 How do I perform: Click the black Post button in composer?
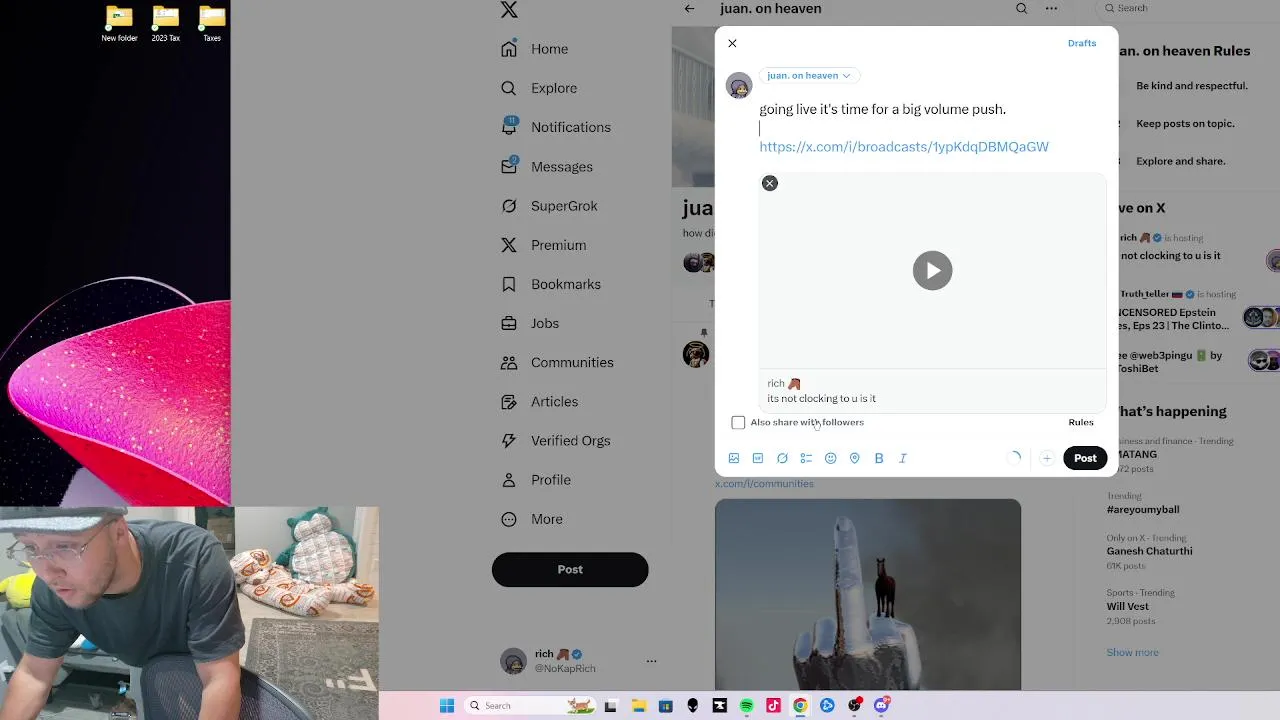pyautogui.click(x=1085, y=458)
